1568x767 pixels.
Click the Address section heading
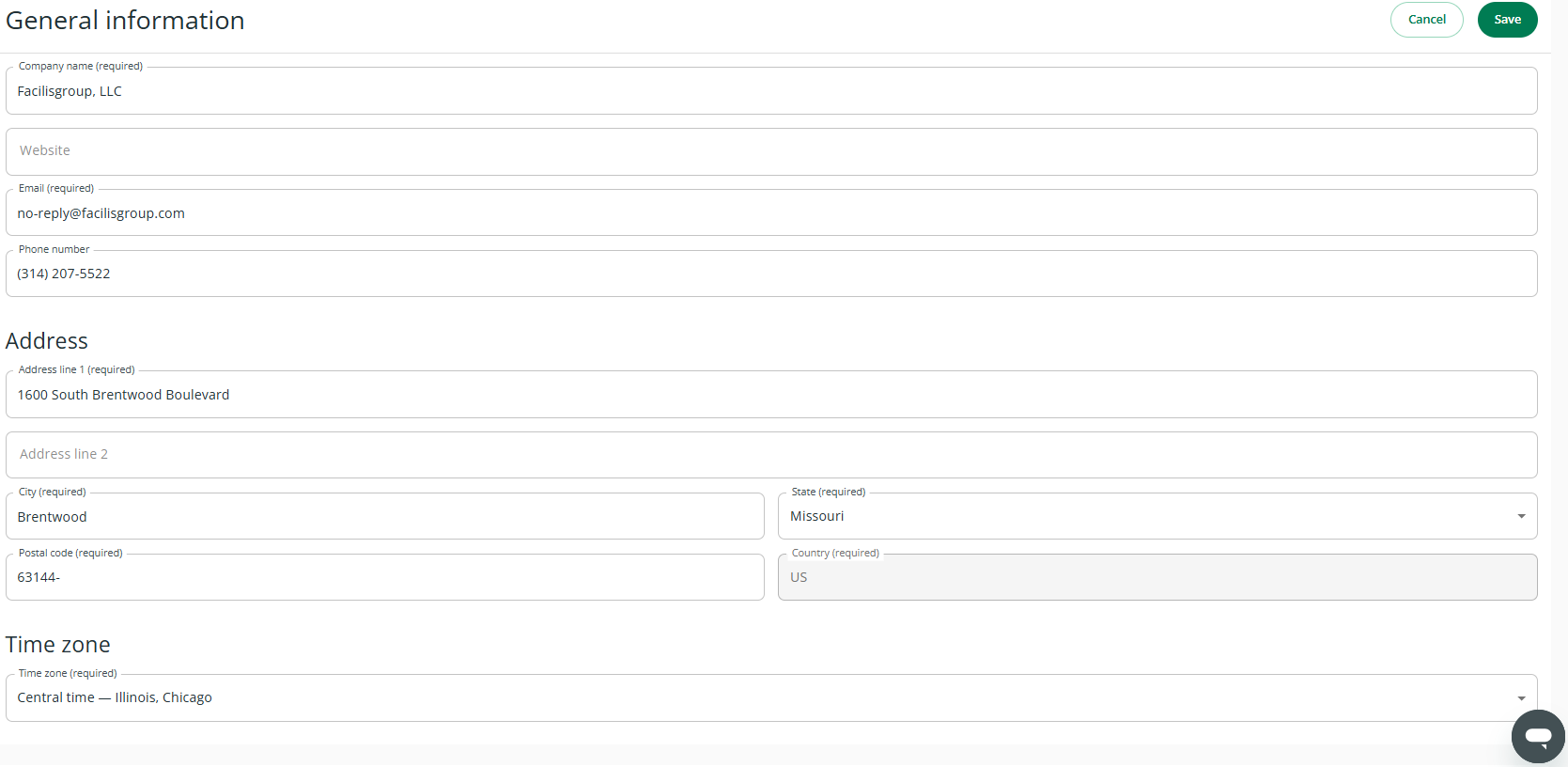point(47,341)
